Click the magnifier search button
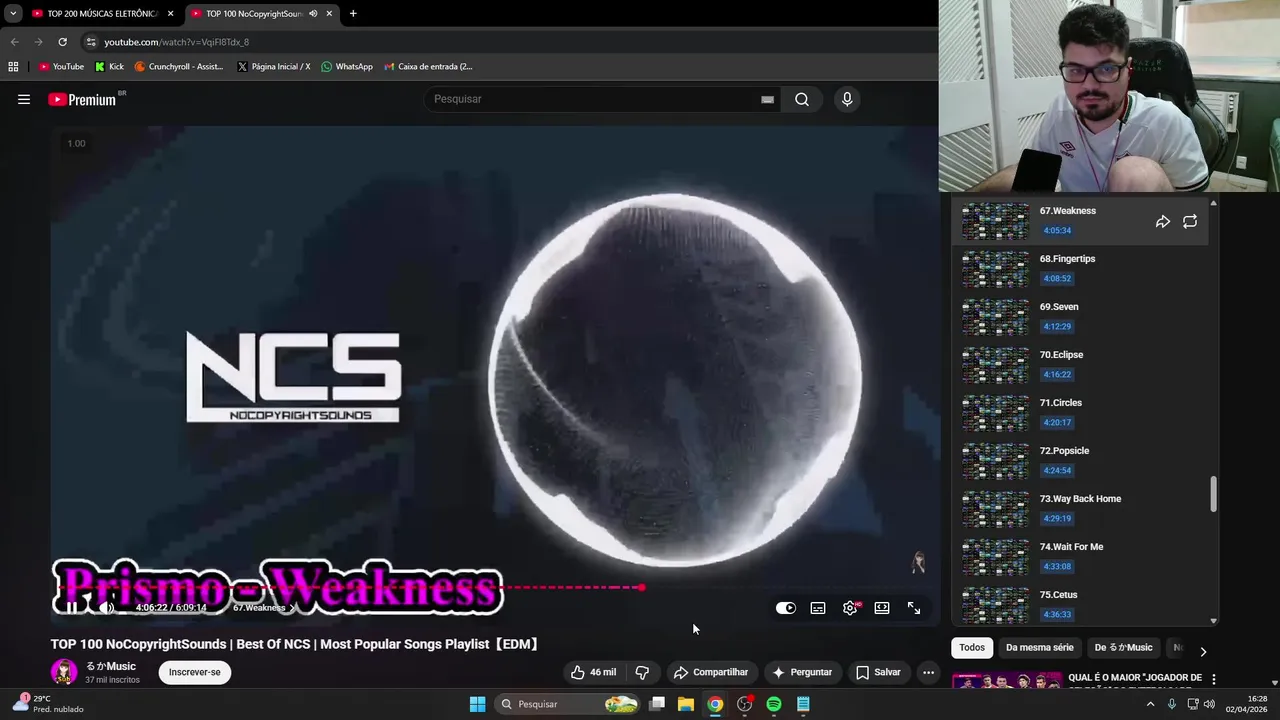 802,99
